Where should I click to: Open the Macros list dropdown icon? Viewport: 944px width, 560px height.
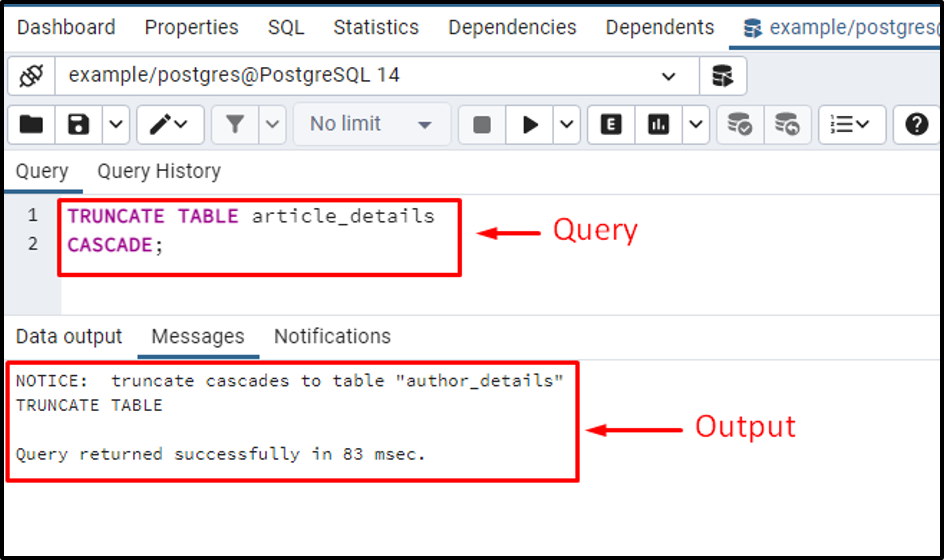[851, 125]
